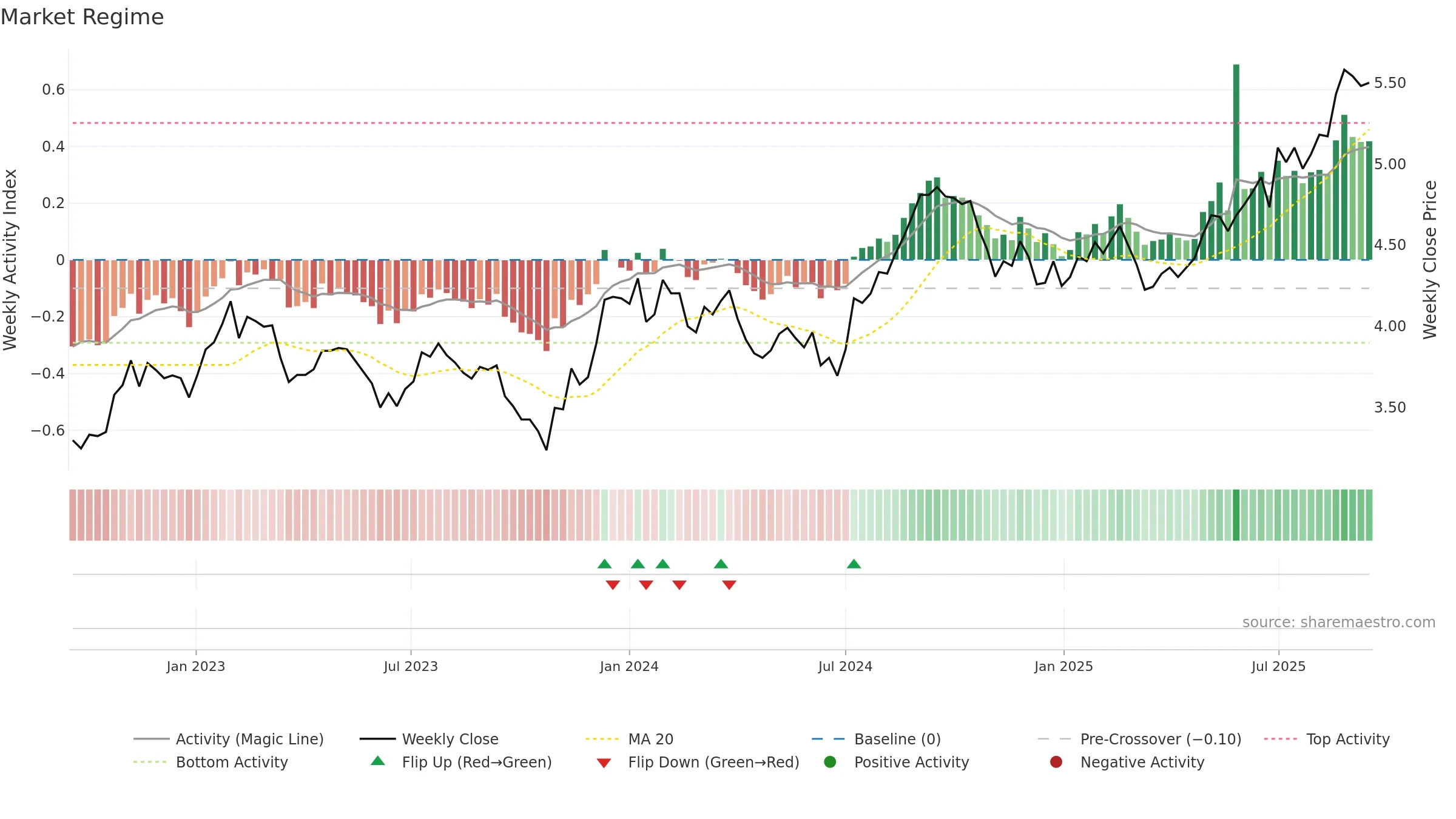
Task: Click the Jul 2025 axis label
Action: tap(1278, 667)
